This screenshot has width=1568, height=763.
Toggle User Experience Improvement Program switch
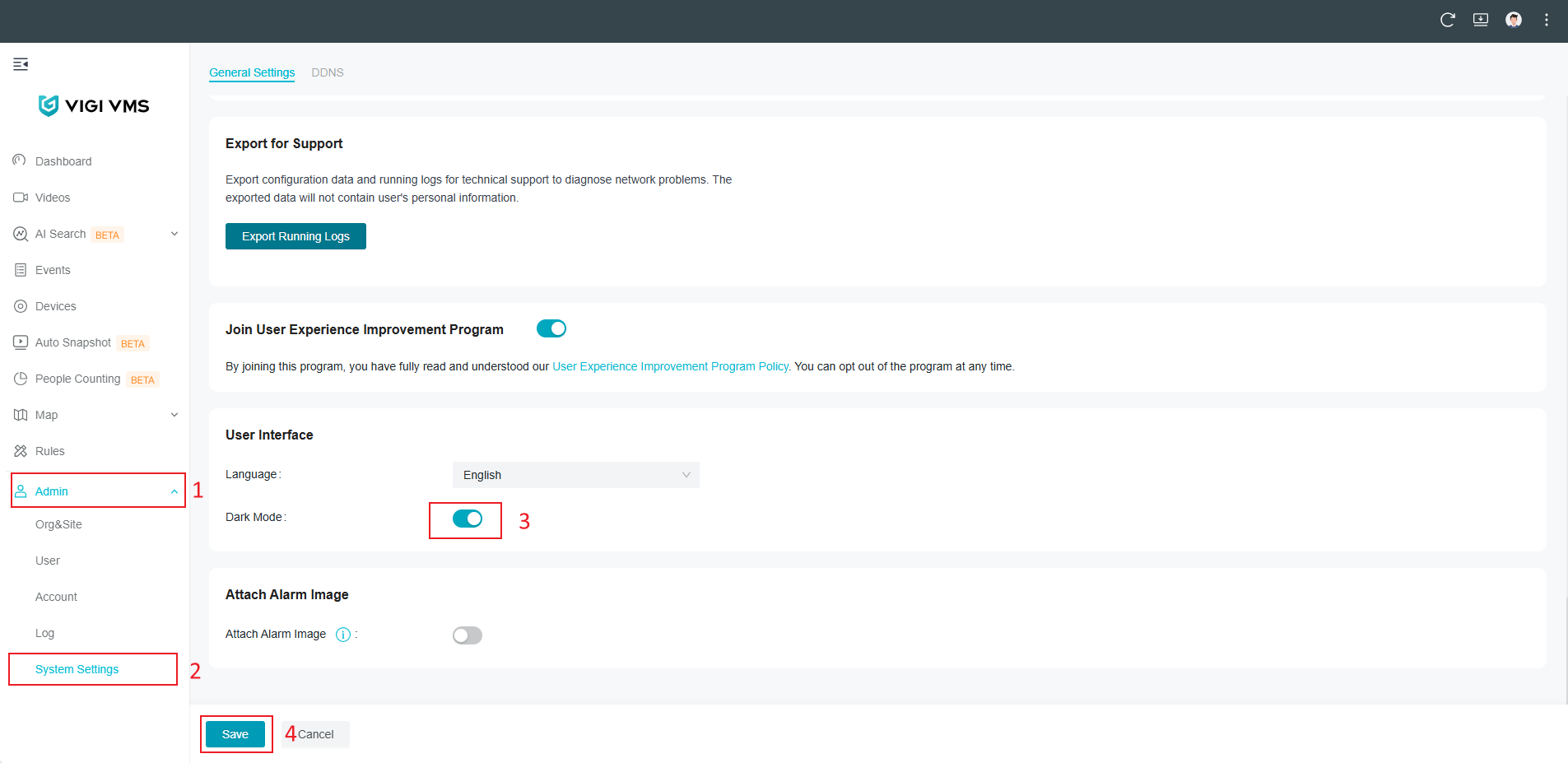click(x=551, y=328)
